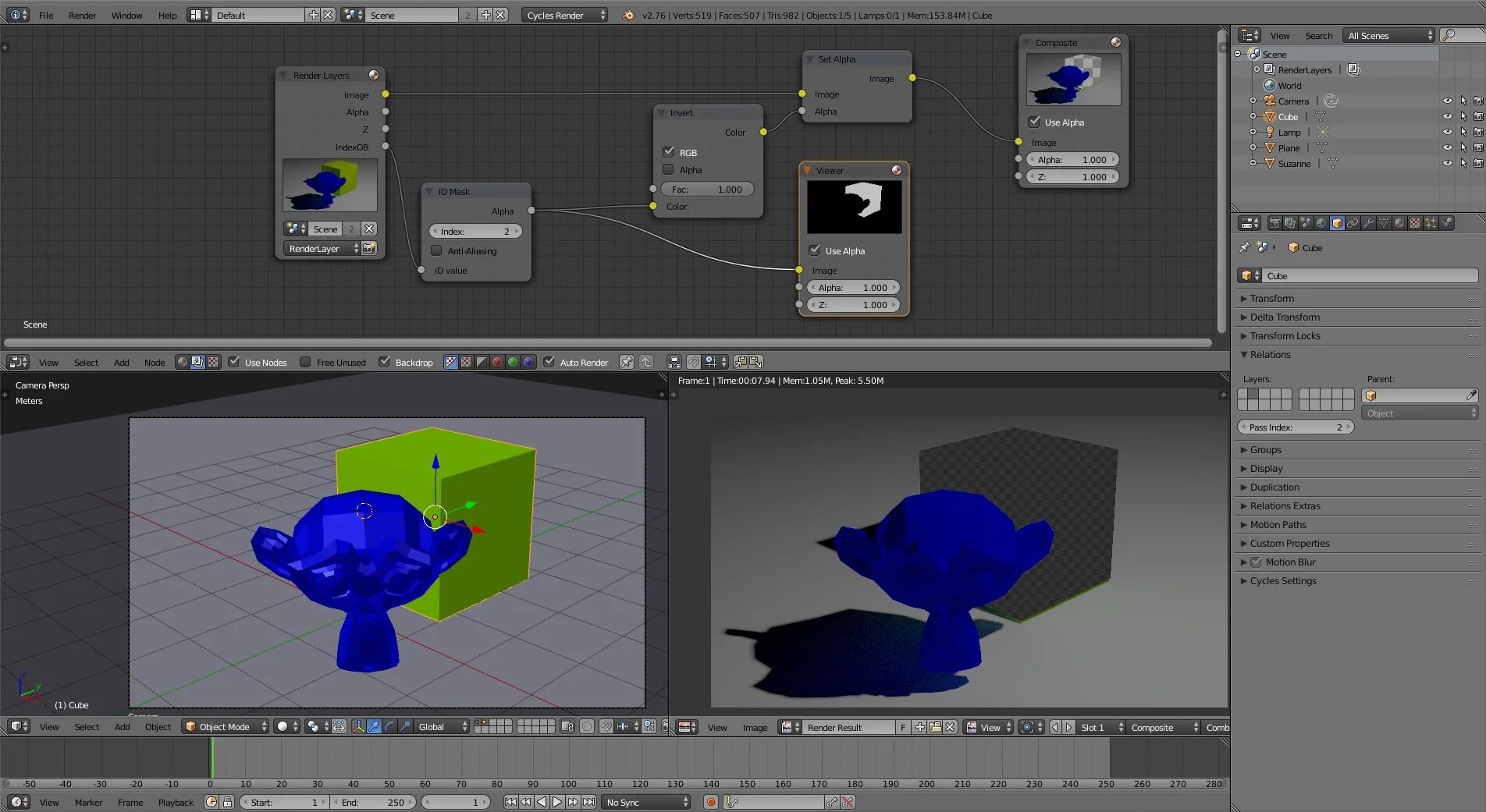Toggle Use Alpha in Composite node
The width and height of the screenshot is (1486, 812).
tap(1034, 122)
